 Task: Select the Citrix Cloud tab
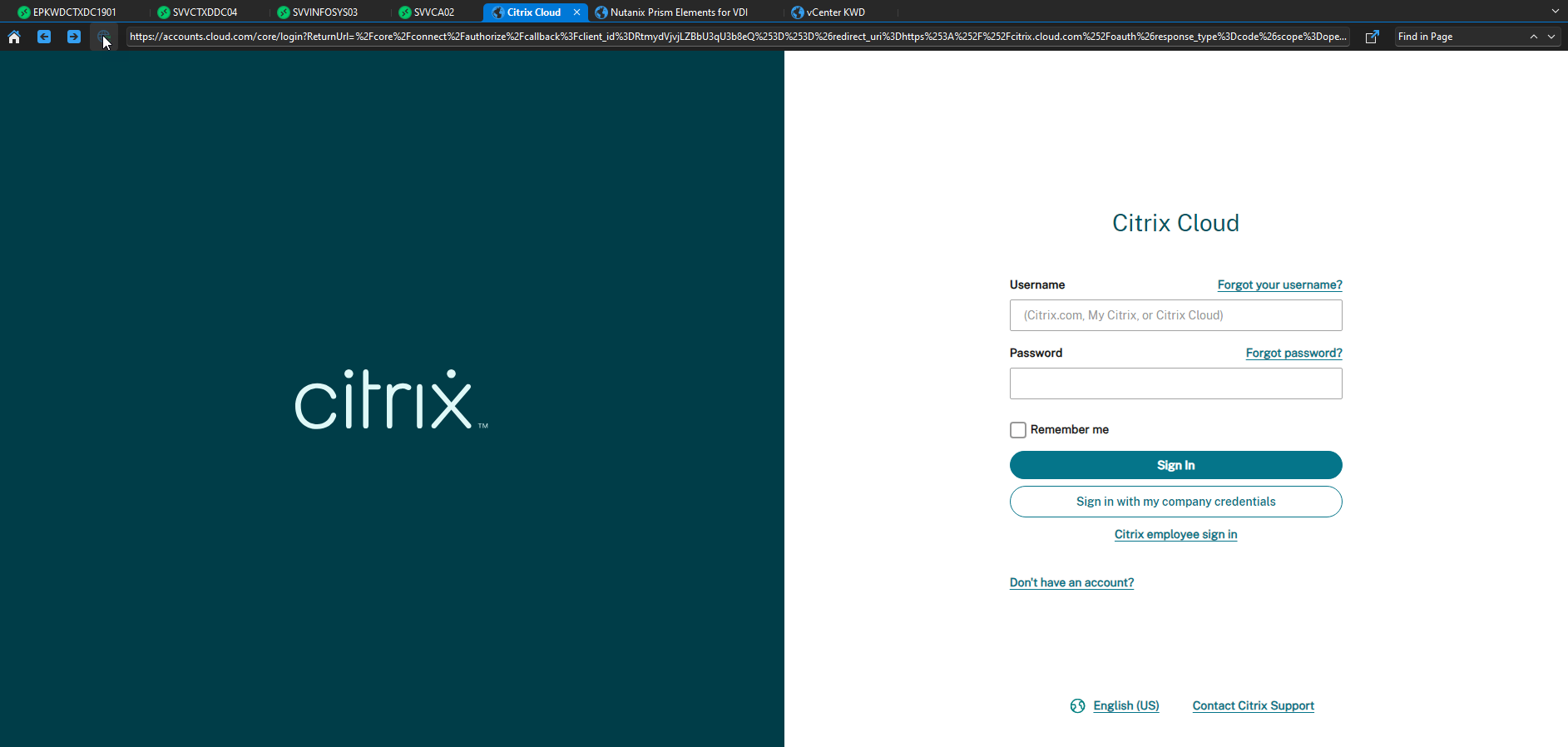click(534, 12)
